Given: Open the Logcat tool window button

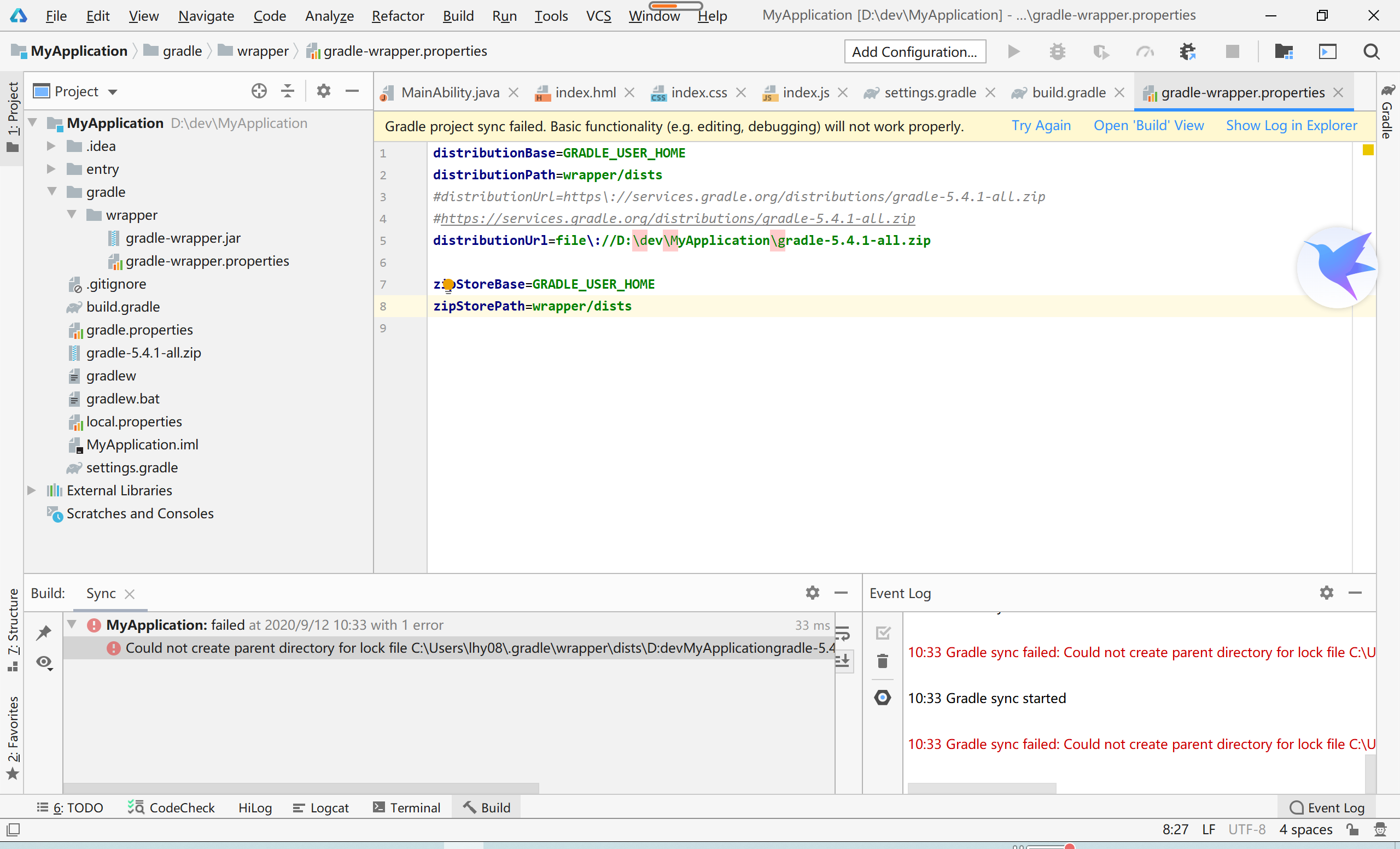Looking at the screenshot, I should pyautogui.click(x=320, y=807).
